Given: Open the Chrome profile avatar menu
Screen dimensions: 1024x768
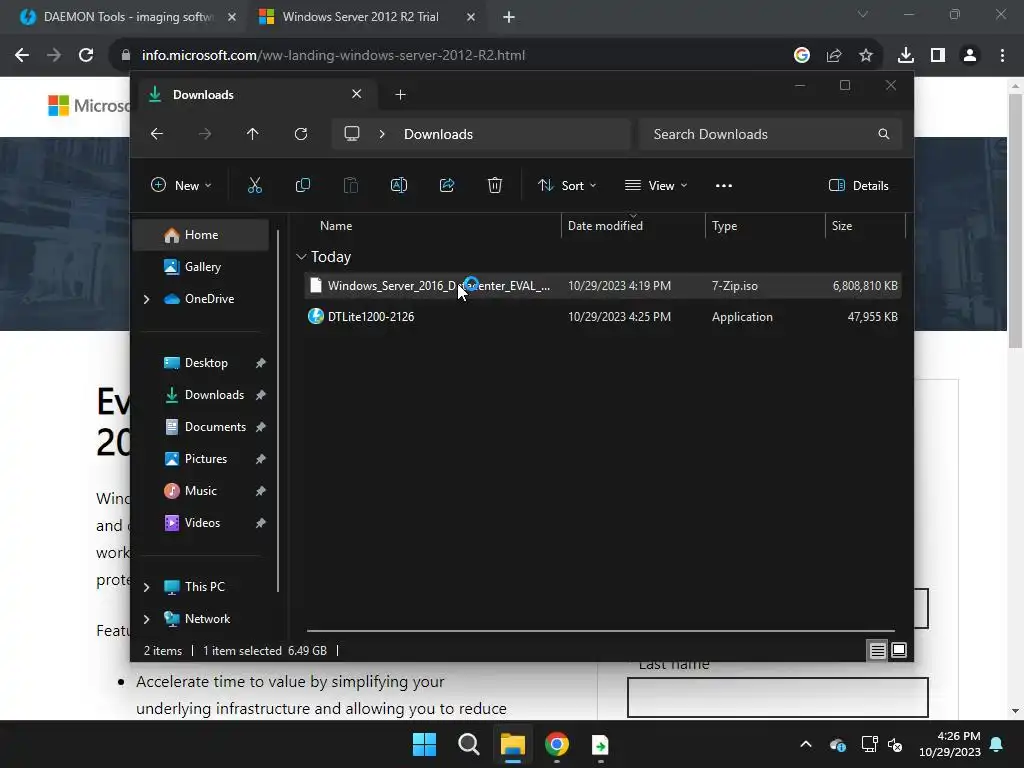Looking at the screenshot, I should [970, 56].
